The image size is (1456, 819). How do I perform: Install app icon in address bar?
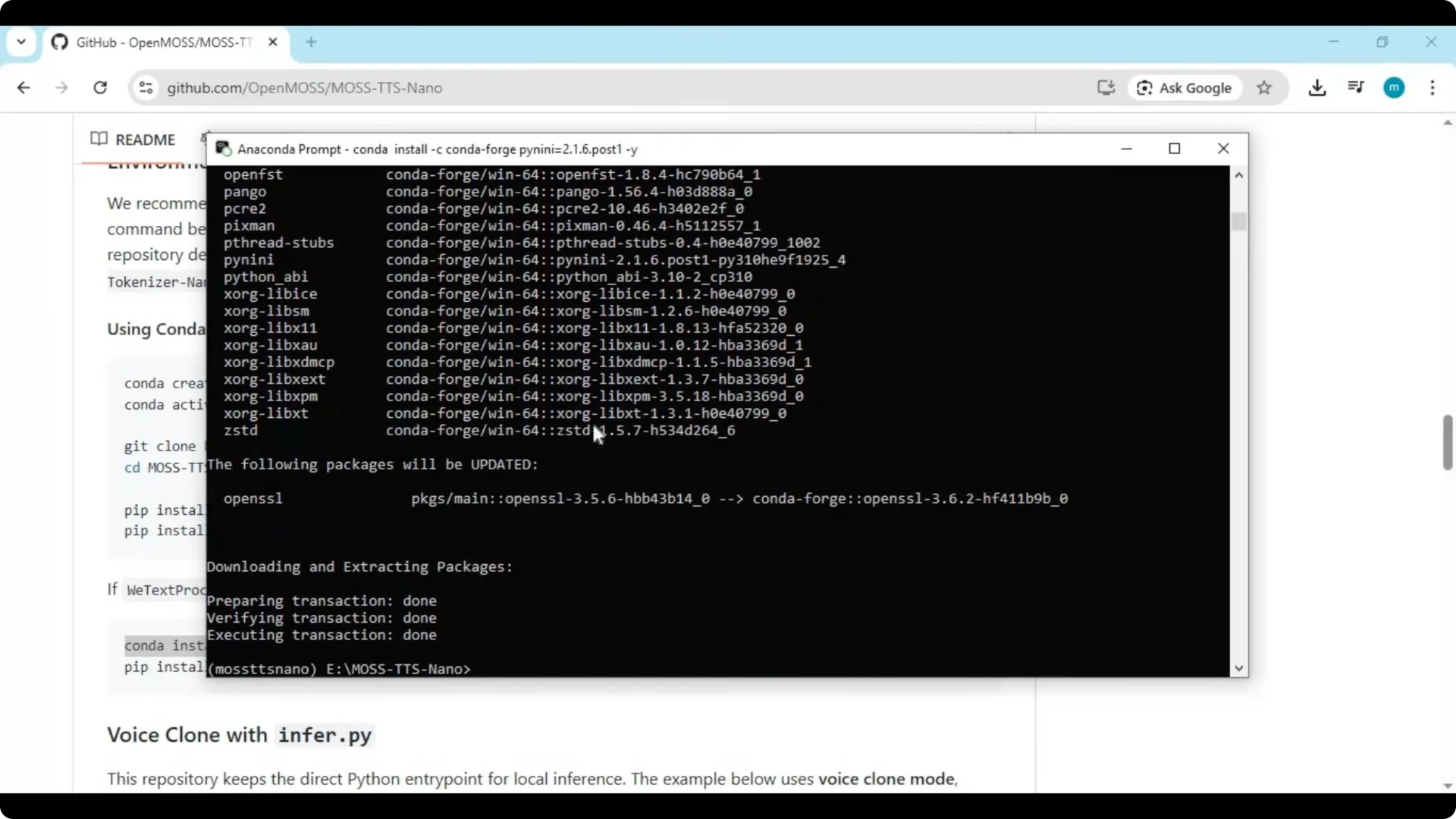(x=1106, y=88)
